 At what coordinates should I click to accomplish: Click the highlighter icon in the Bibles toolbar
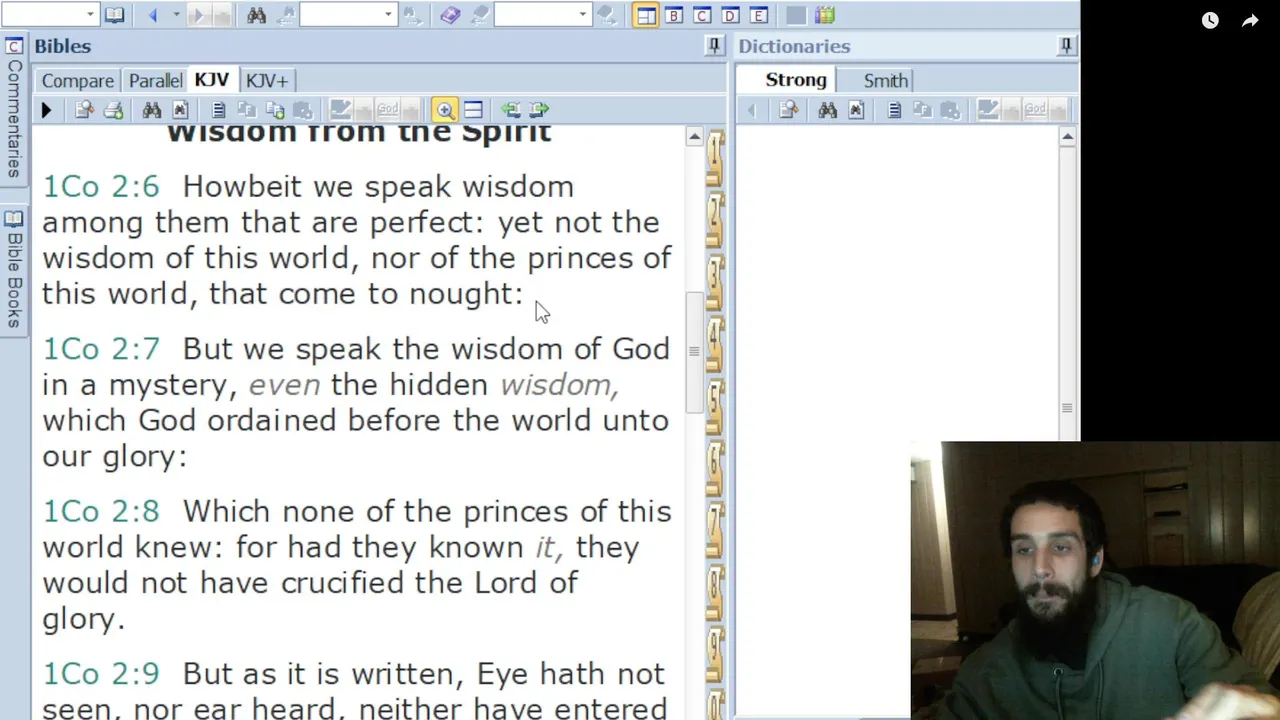click(x=340, y=110)
